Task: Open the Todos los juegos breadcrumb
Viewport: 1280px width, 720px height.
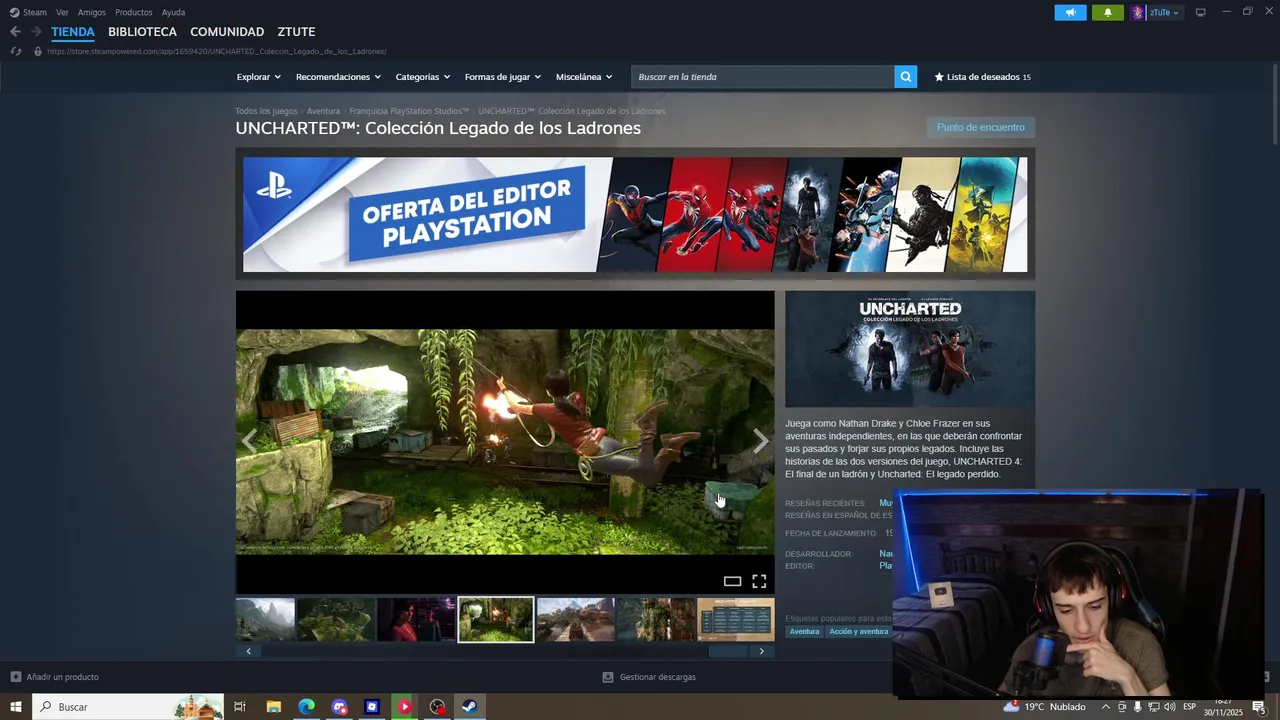Action: tap(266, 111)
